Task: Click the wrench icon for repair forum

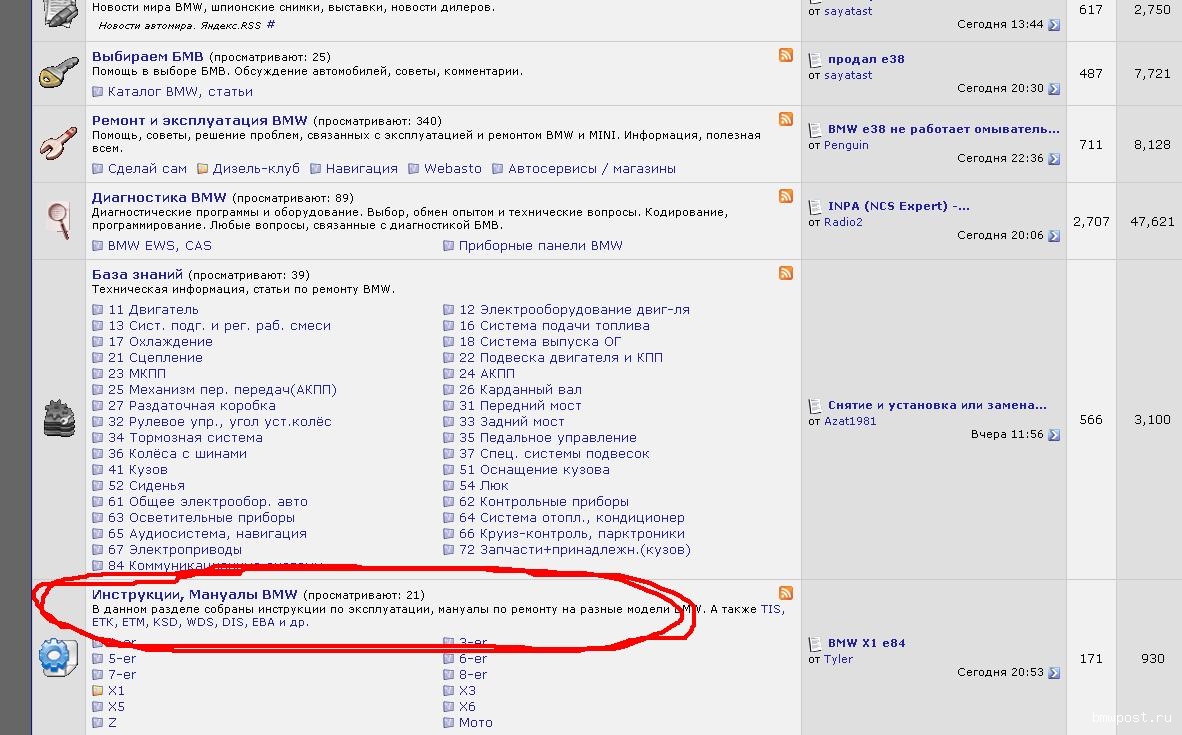Action: [58, 144]
